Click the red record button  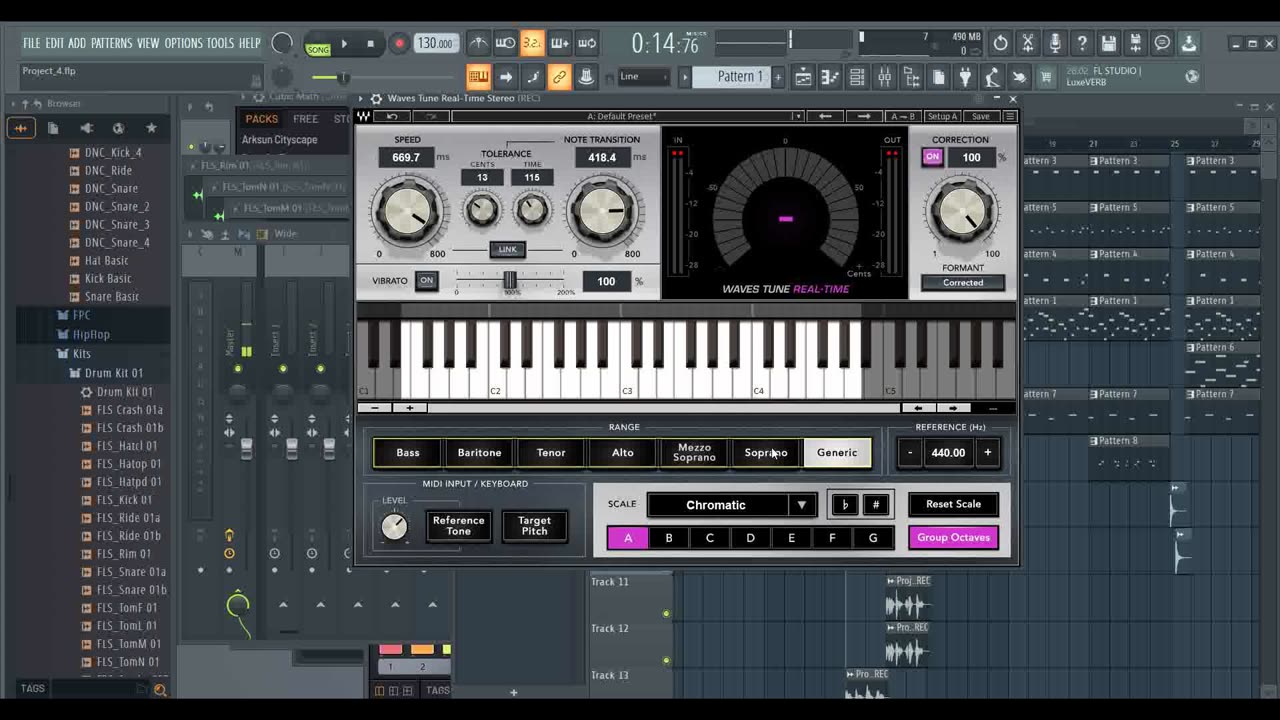click(x=399, y=44)
